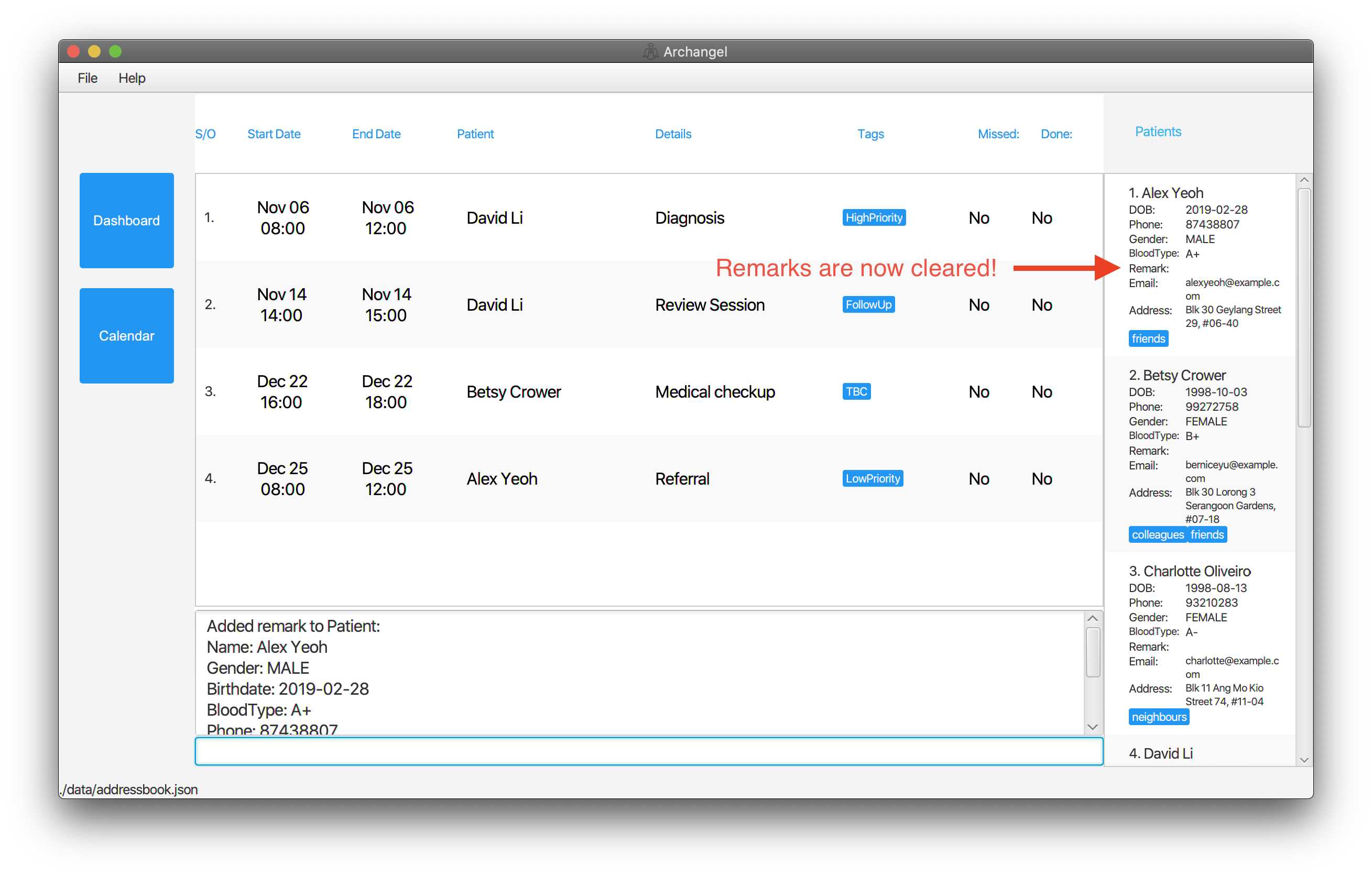Viewport: 1372px width, 876px height.
Task: Click Charlotte Oliveiro's DOB 1998-08-13
Action: pos(1216,588)
